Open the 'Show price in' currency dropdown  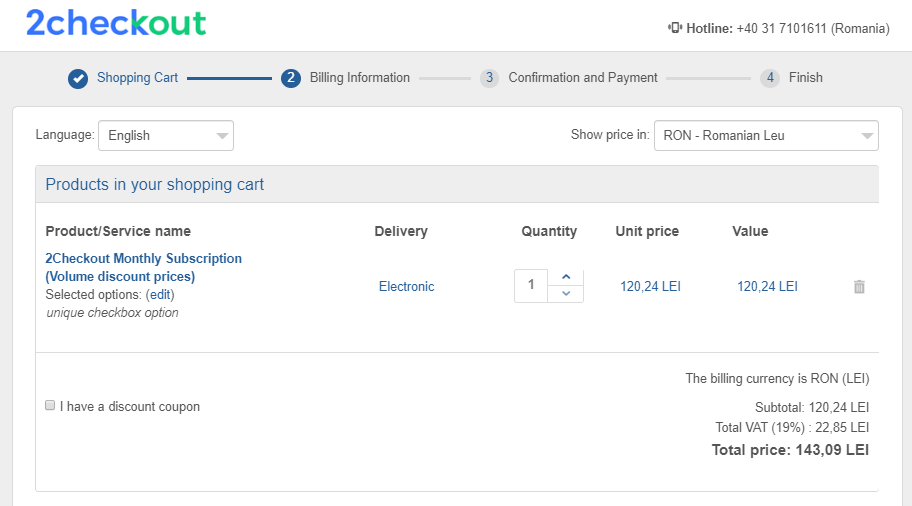(766, 136)
